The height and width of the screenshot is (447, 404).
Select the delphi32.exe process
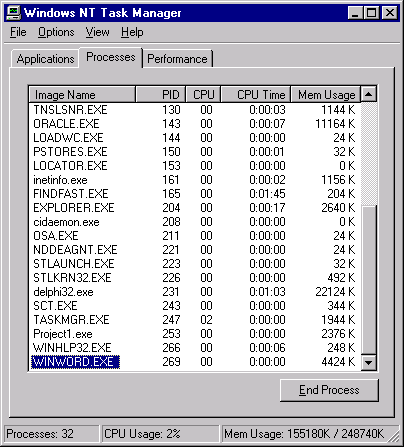(195, 292)
